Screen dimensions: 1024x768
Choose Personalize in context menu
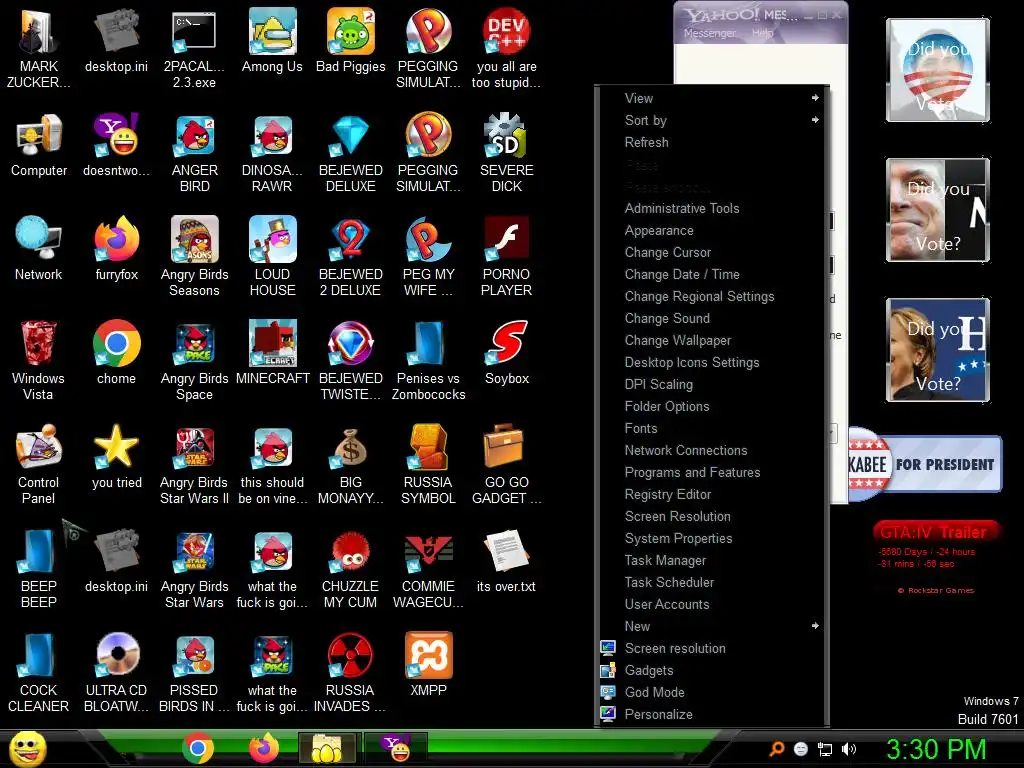(712, 714)
